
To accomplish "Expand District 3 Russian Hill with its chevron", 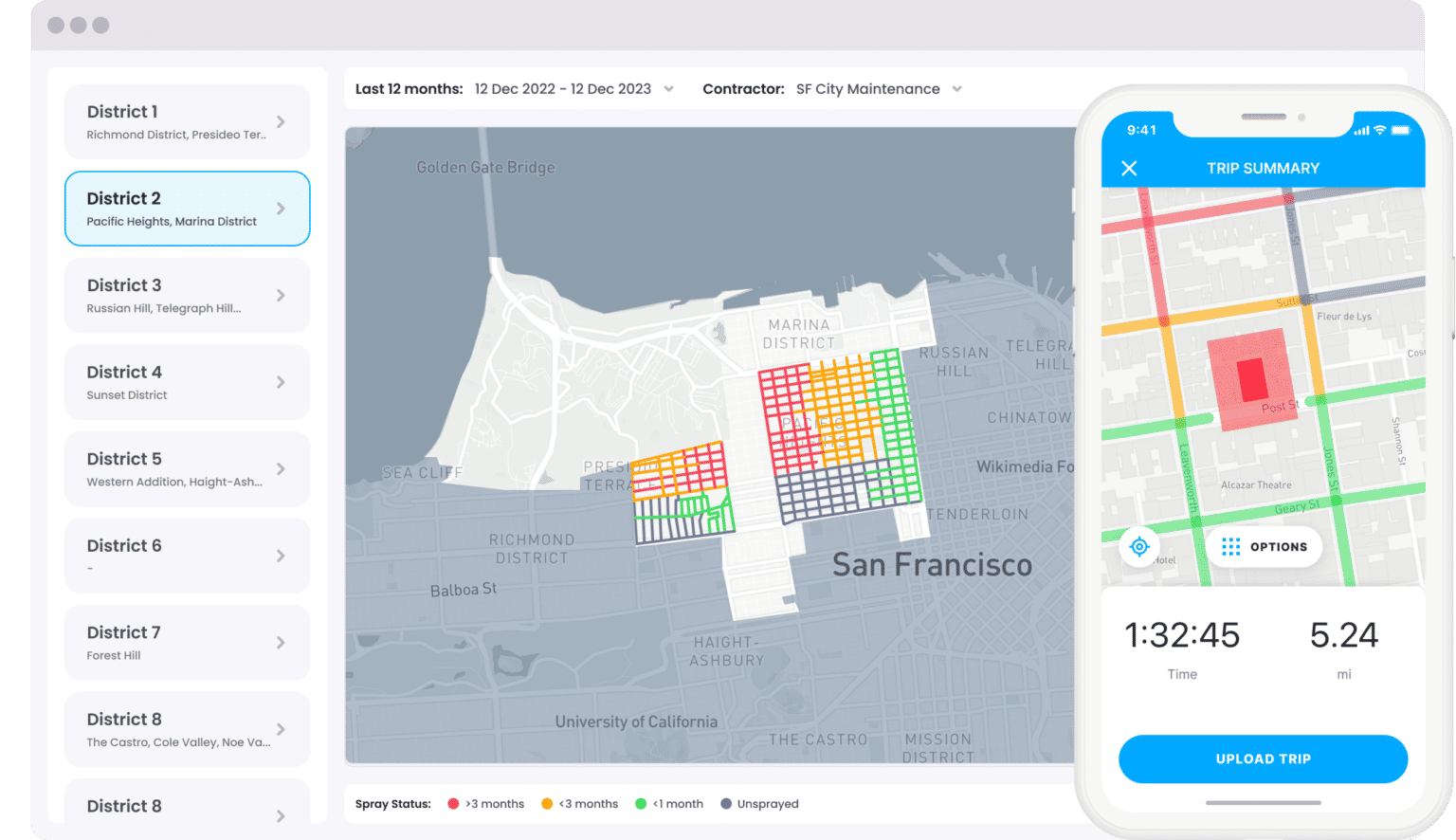I will tap(281, 295).
